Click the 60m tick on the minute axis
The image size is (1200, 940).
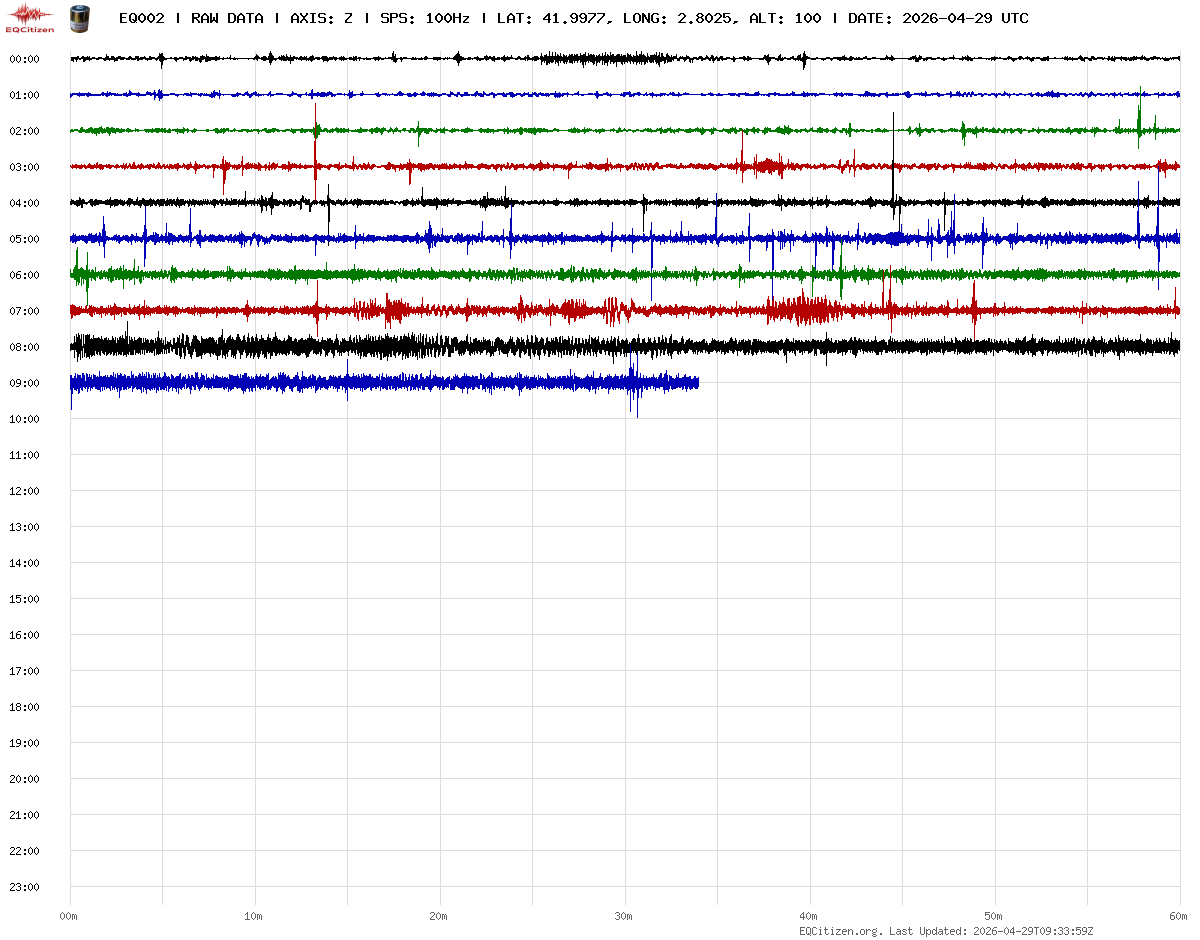point(1178,916)
